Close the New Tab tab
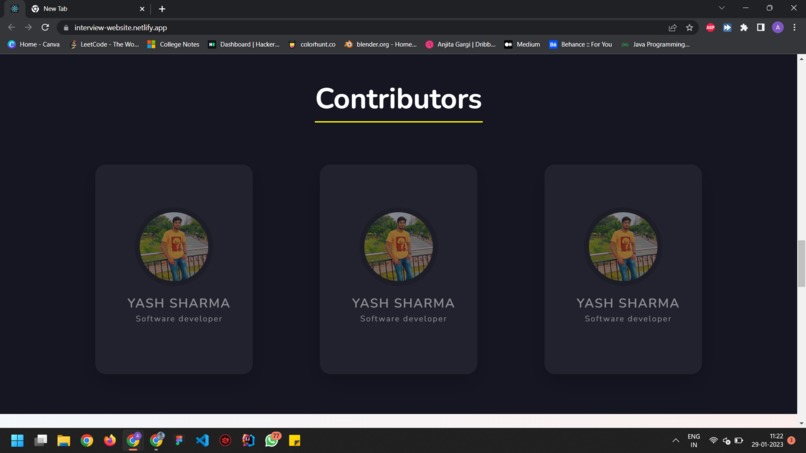This screenshot has height=453, width=806. pos(142,9)
